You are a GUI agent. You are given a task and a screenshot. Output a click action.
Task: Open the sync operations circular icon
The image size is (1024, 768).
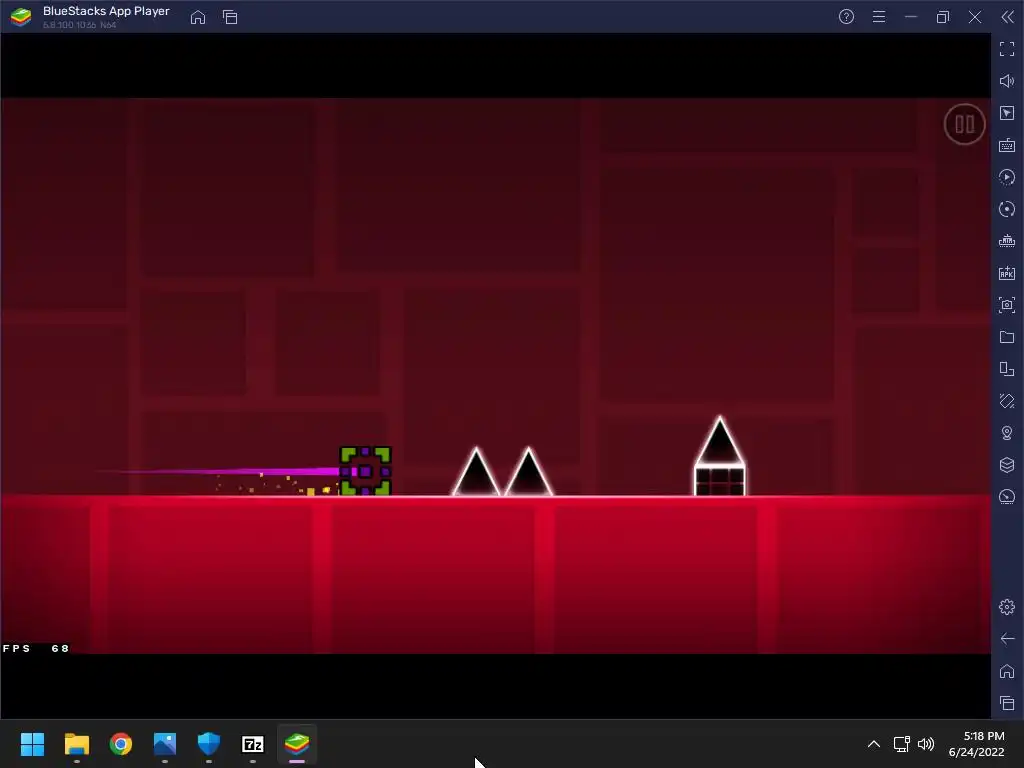[1007, 209]
